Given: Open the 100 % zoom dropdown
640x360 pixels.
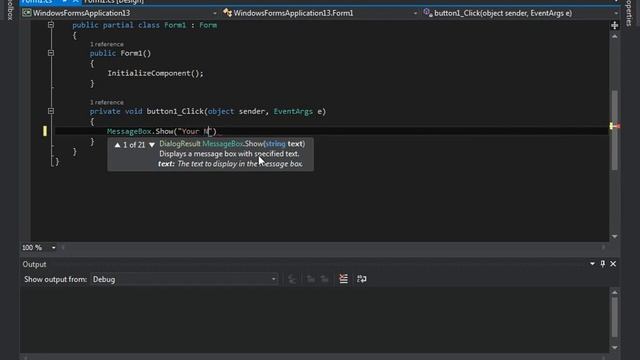Looking at the screenshot, I should coord(53,248).
